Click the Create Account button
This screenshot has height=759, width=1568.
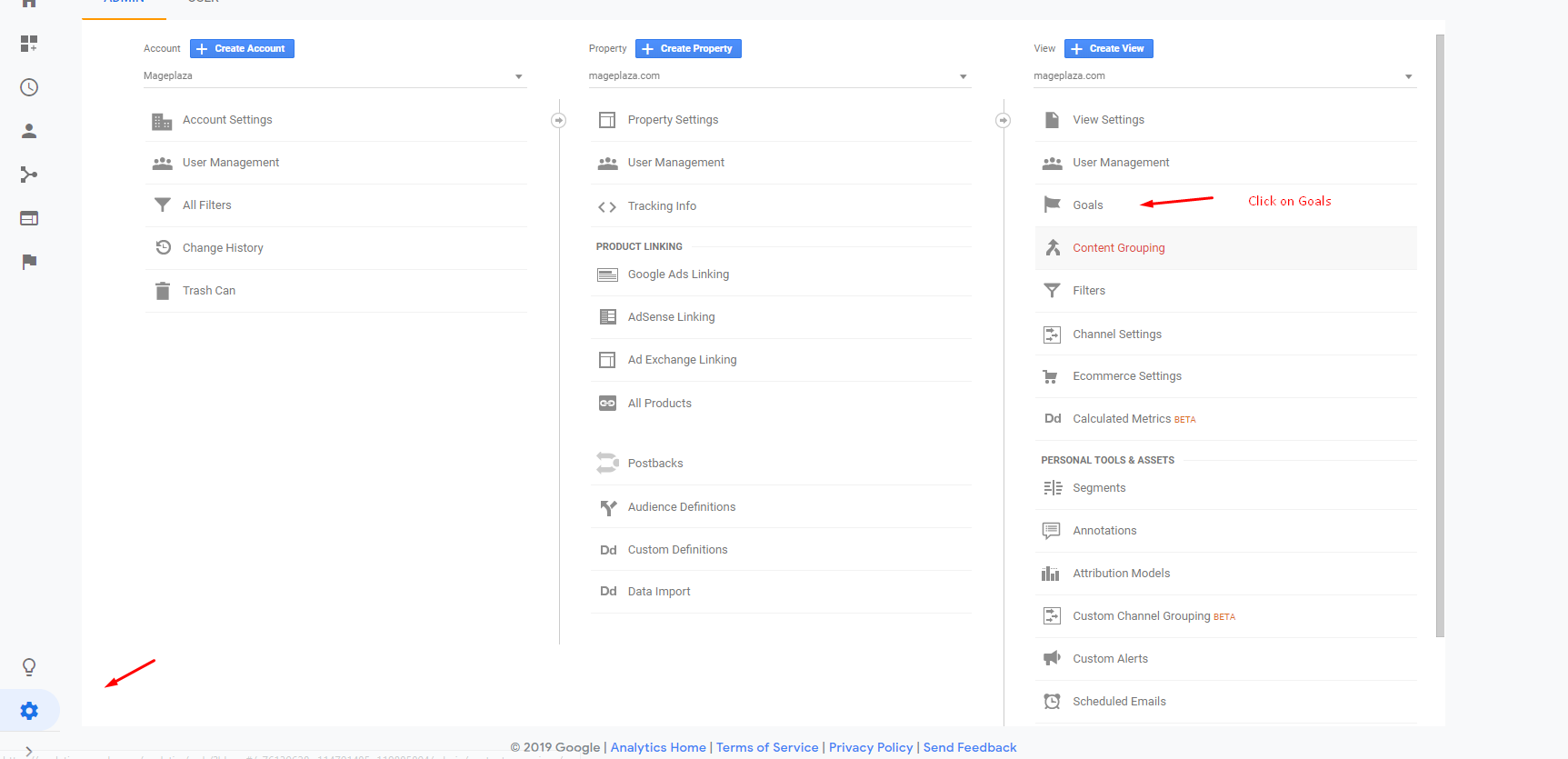[x=242, y=48]
